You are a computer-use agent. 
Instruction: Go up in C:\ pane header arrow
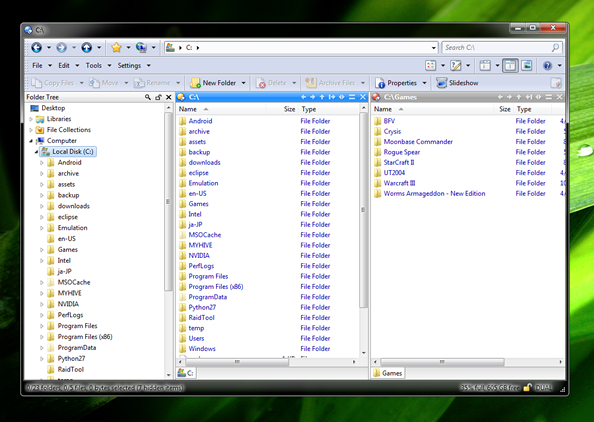[x=322, y=97]
